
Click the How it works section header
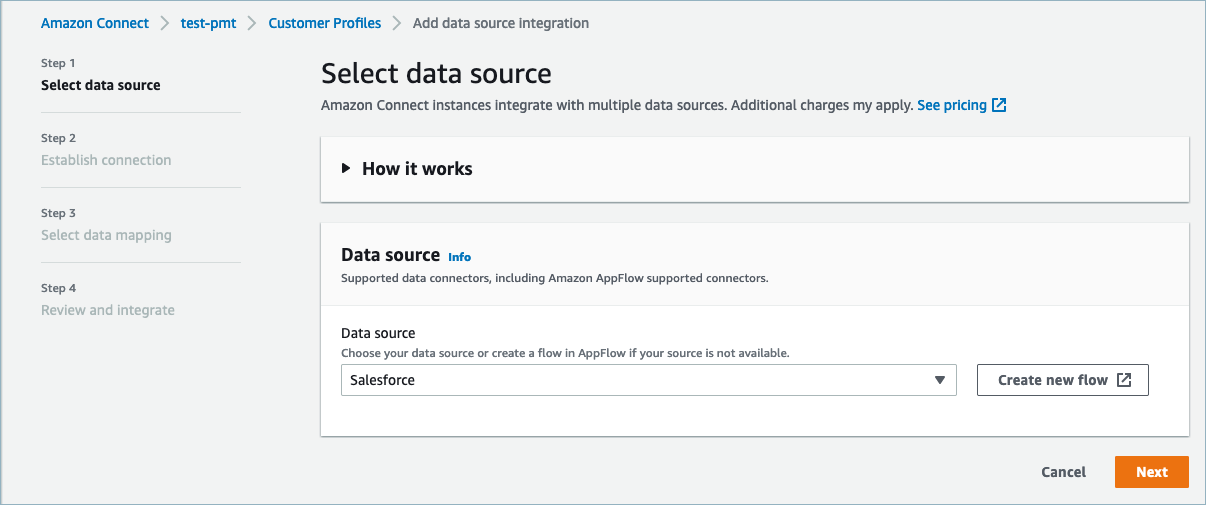tap(417, 169)
